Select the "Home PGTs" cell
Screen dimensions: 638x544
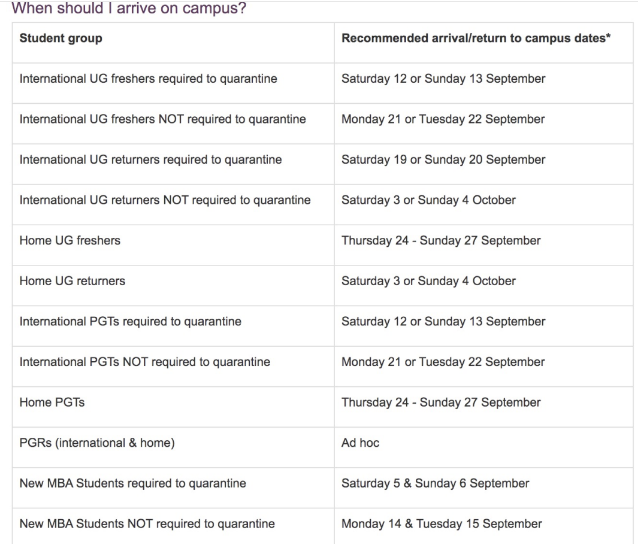click(48, 402)
